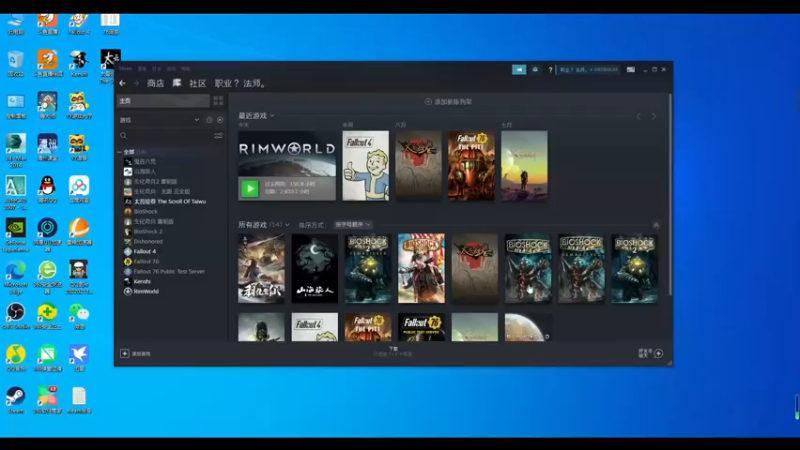800x450 pixels.
Task: Open the GeForce Experience desktop icon
Action: pos(16,235)
